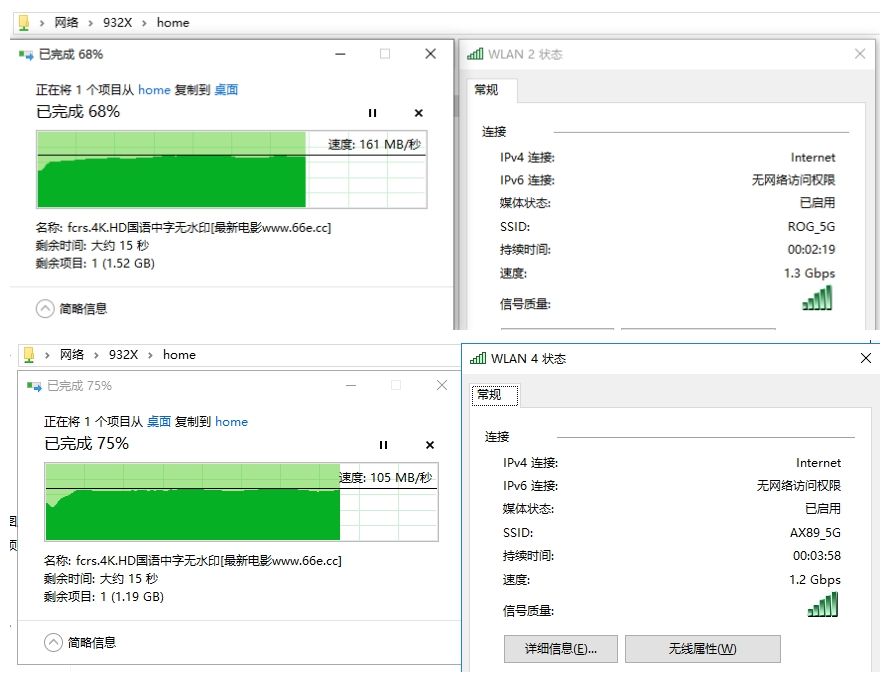Expand chevron before 网络 in upper address bar
The height and width of the screenshot is (682, 890).
tap(42, 23)
